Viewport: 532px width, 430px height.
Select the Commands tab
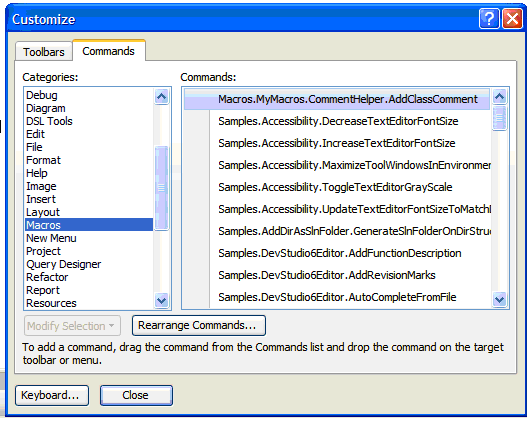(109, 51)
